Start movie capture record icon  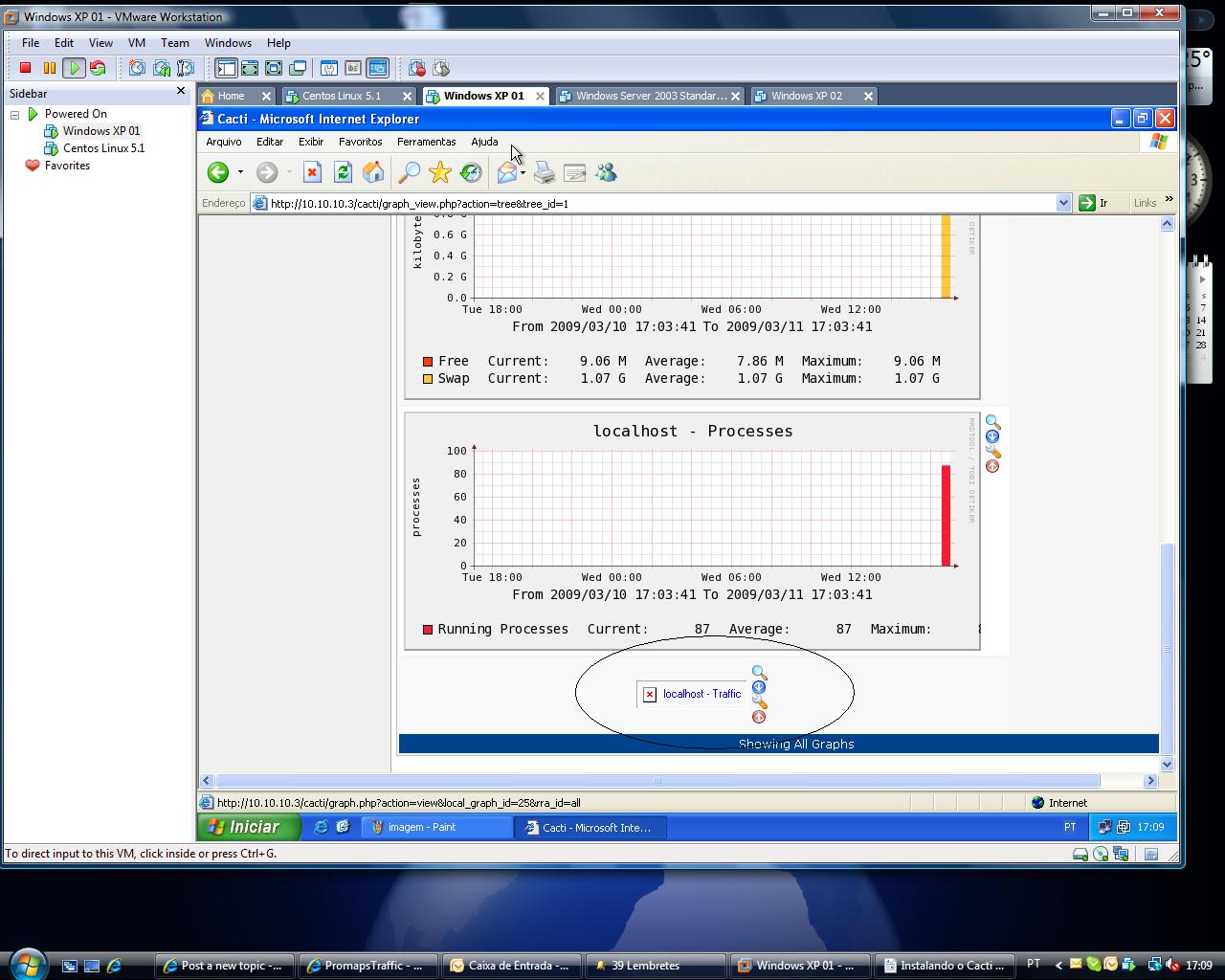[x=417, y=68]
